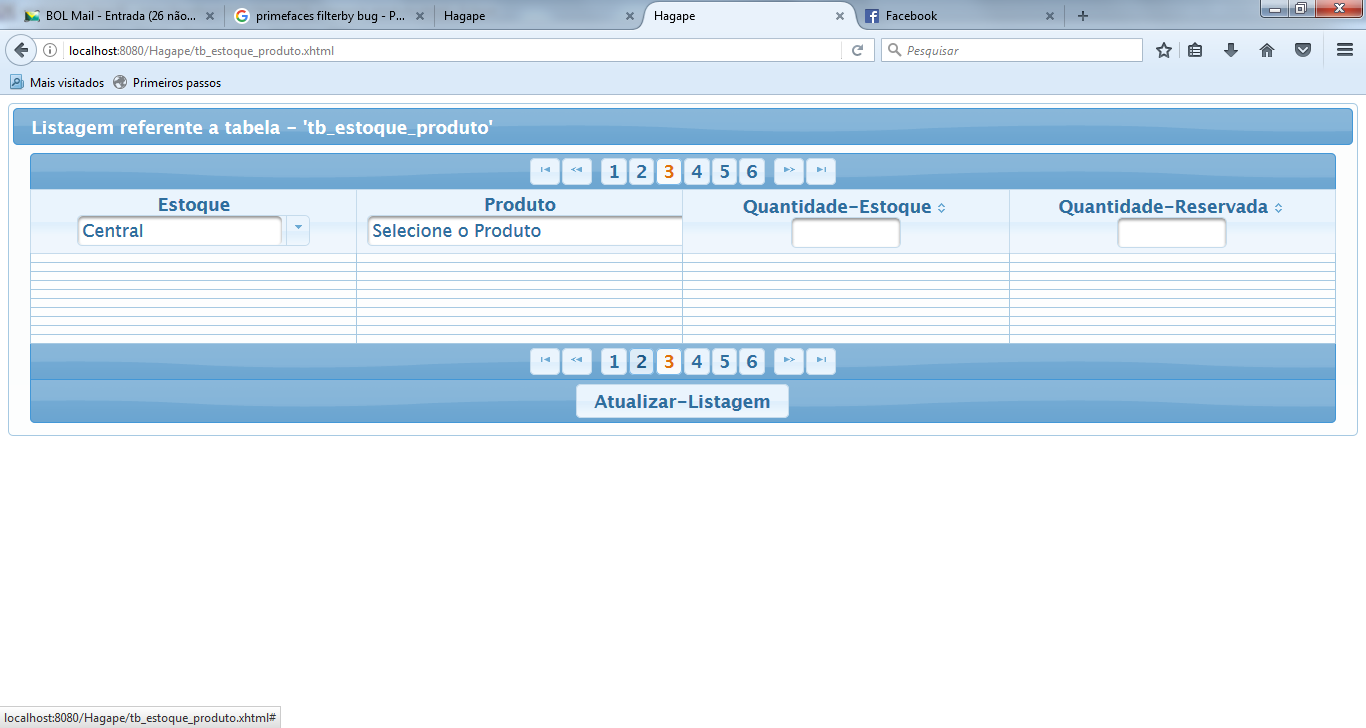This screenshot has width=1366, height=728.
Task: Go to next page in top paginator
Action: [789, 171]
